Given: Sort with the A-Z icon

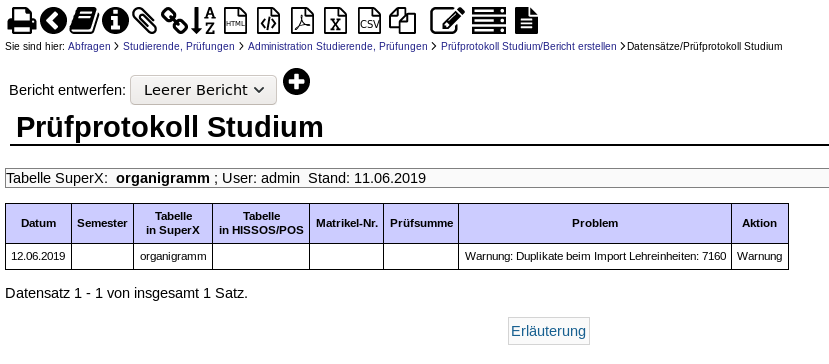Looking at the screenshot, I should [x=204, y=21].
